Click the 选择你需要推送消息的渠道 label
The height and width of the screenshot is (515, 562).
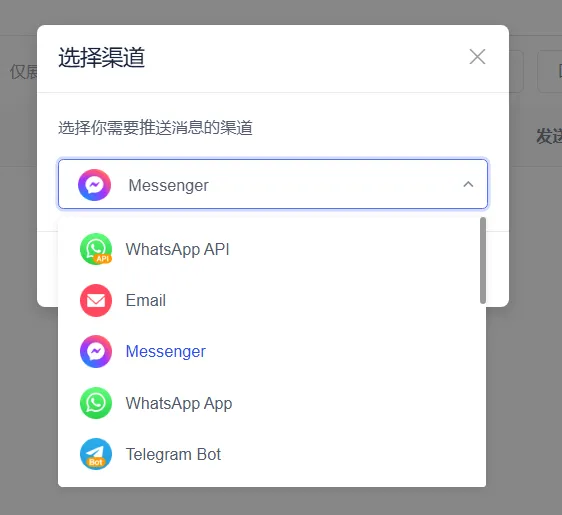[x=156, y=128]
